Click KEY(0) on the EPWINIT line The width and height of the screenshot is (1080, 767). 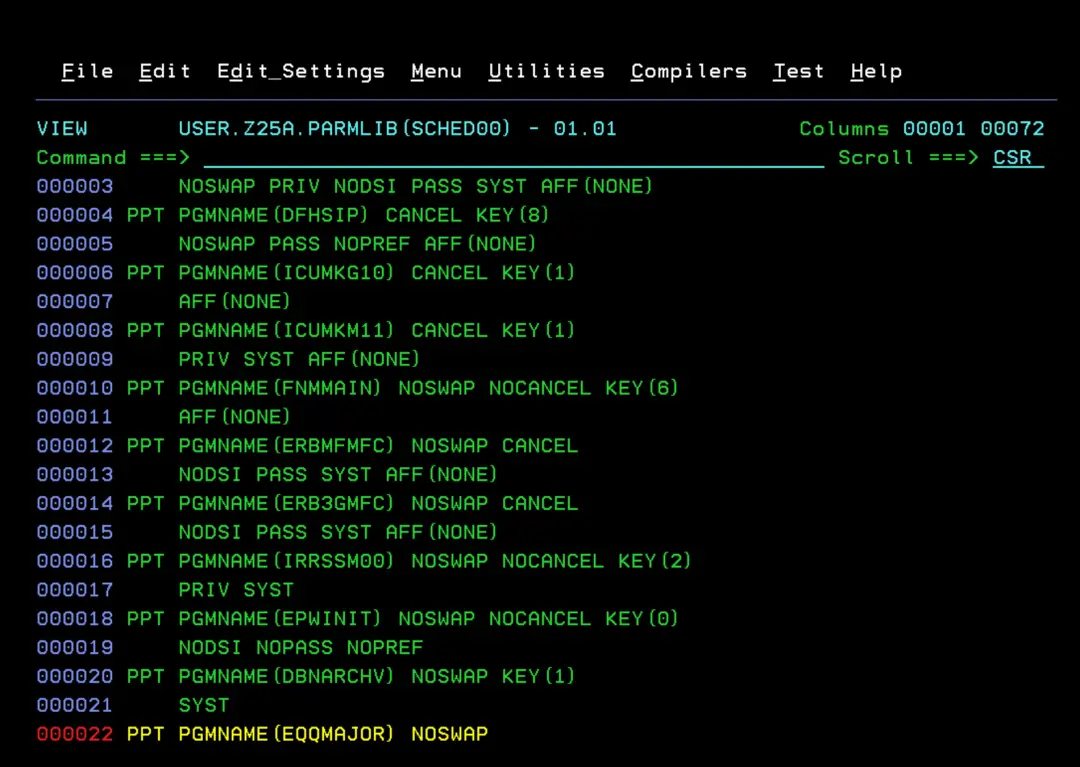[642, 620]
